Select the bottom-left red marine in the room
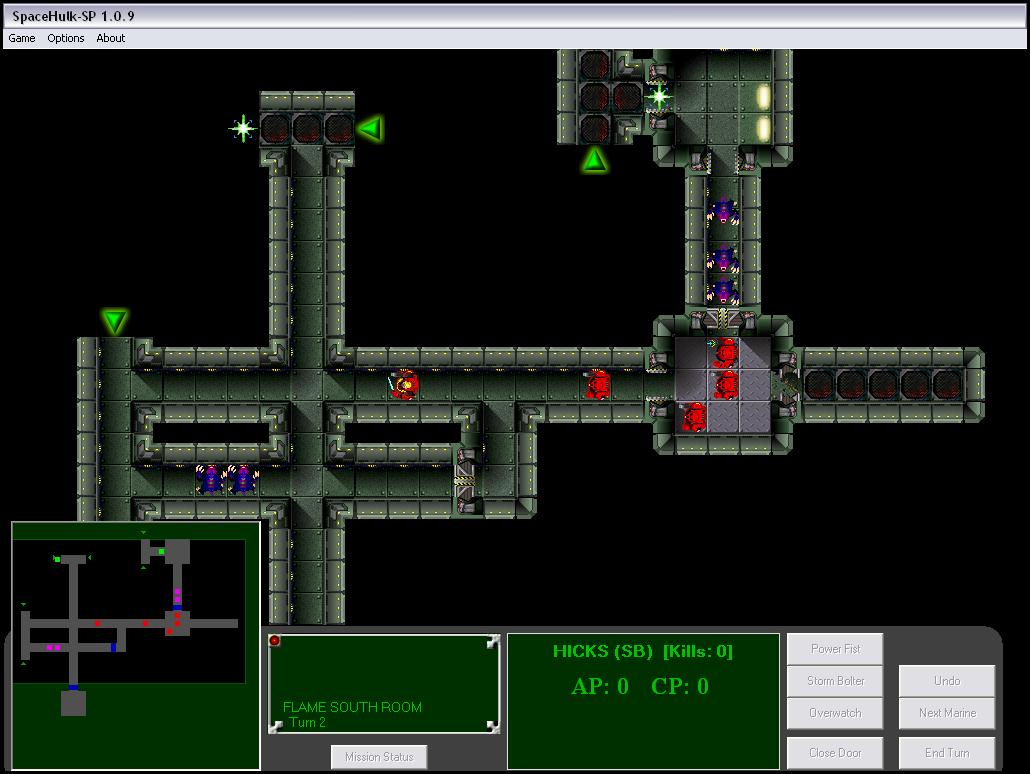 tap(694, 417)
